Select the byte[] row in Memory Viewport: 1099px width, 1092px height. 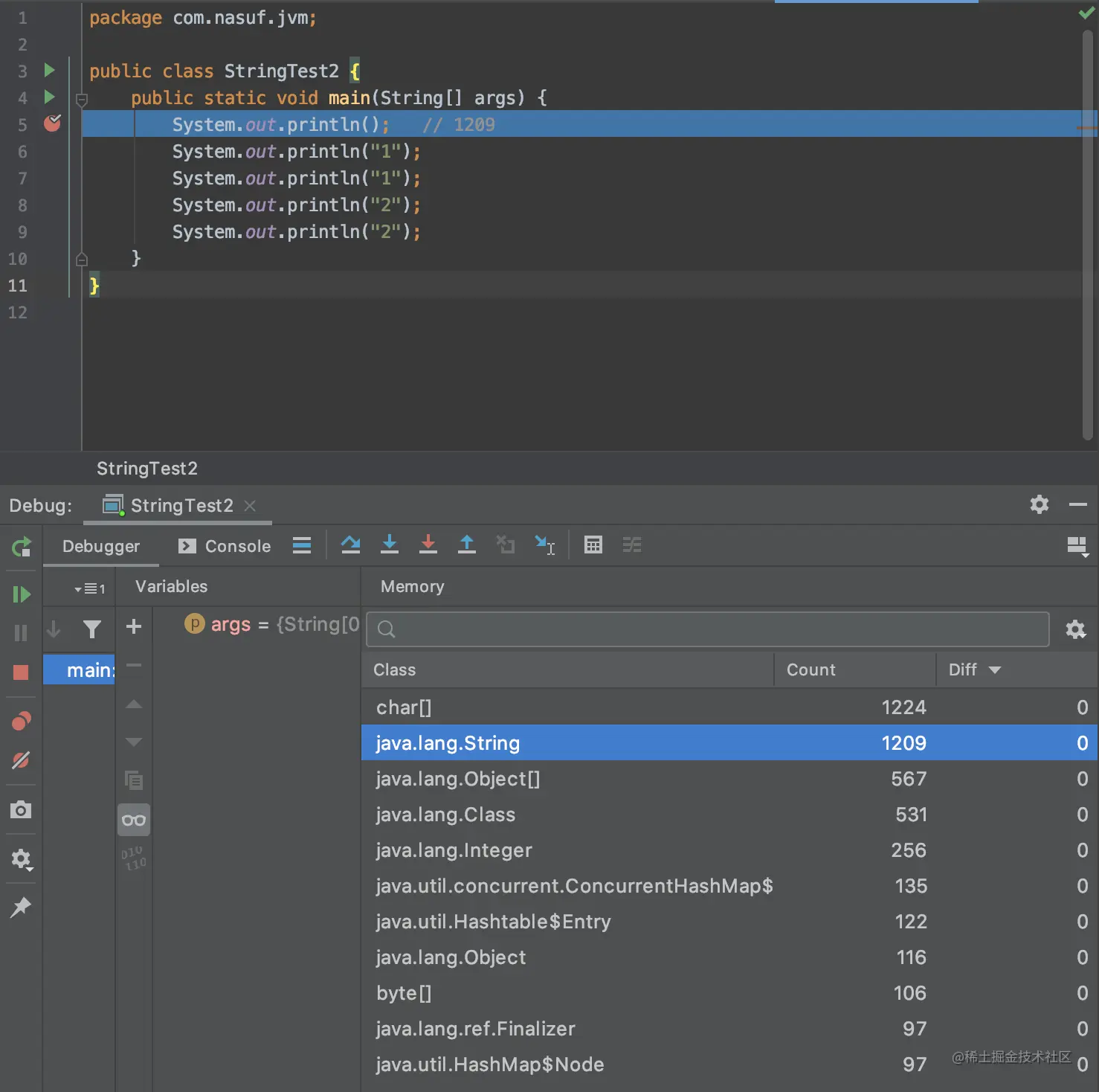tap(729, 993)
